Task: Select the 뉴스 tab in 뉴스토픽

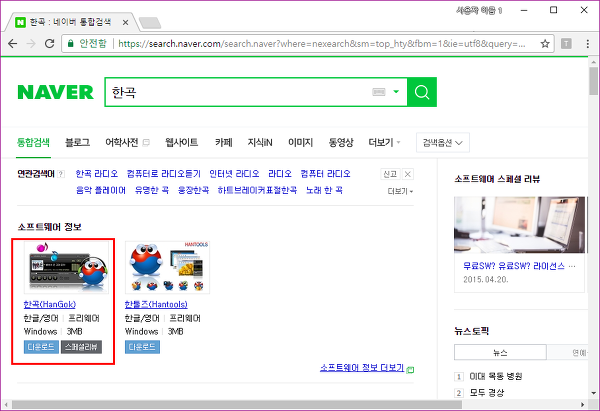Action: tap(500, 352)
